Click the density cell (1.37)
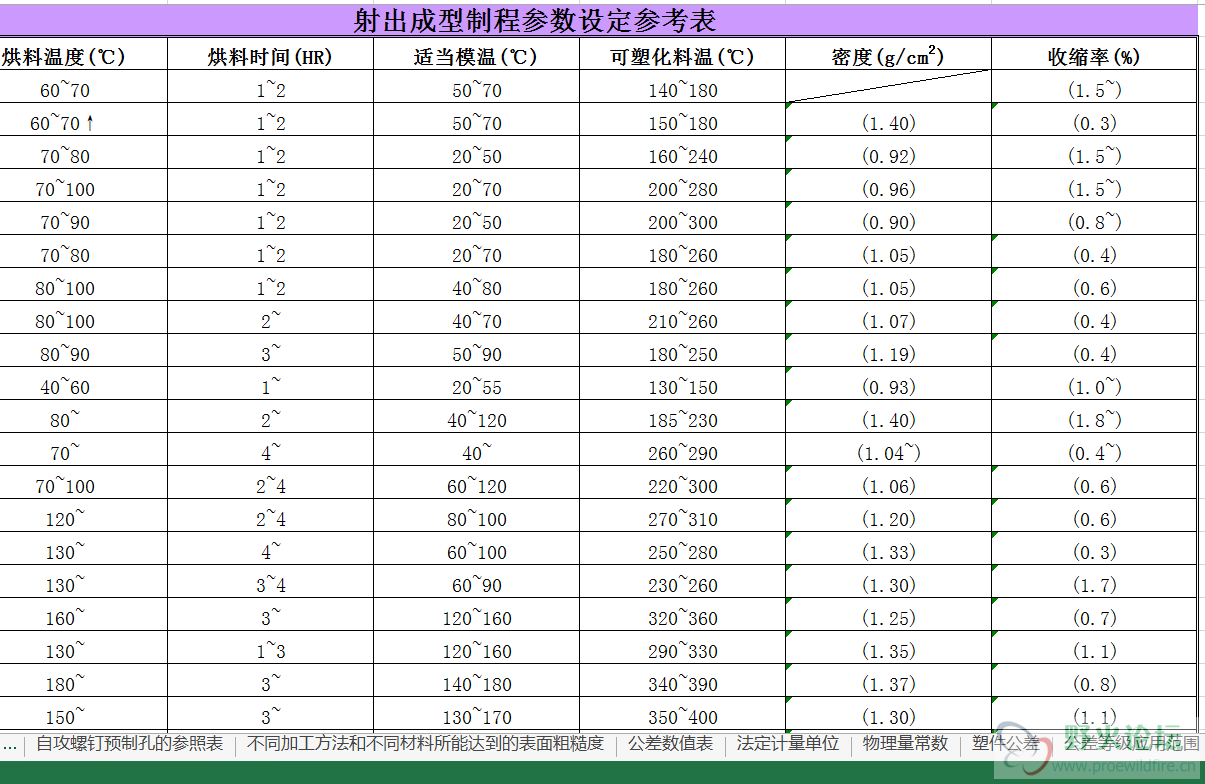The height and width of the screenshot is (784, 1205). tap(888, 681)
